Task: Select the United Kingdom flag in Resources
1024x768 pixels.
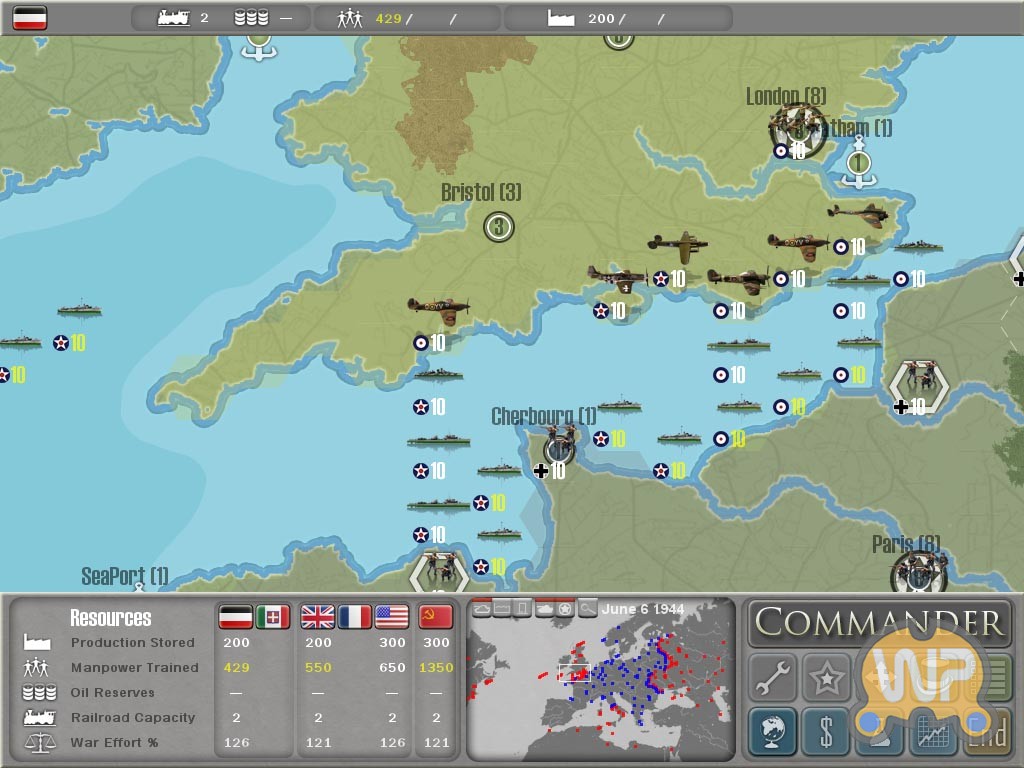Action: tap(318, 617)
